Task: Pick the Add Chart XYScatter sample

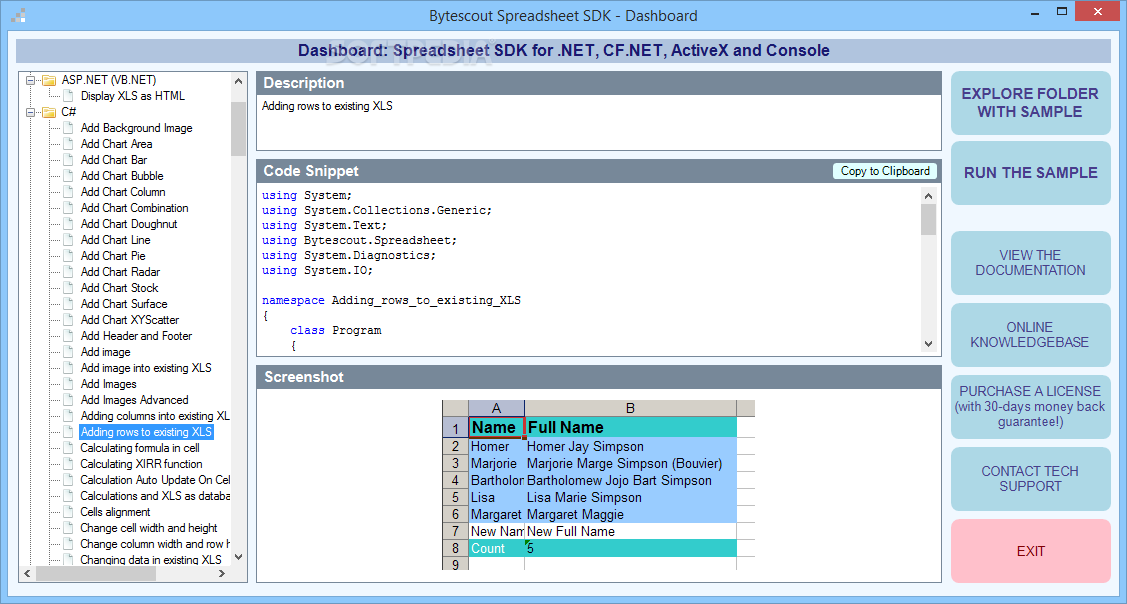Action: tap(130, 320)
